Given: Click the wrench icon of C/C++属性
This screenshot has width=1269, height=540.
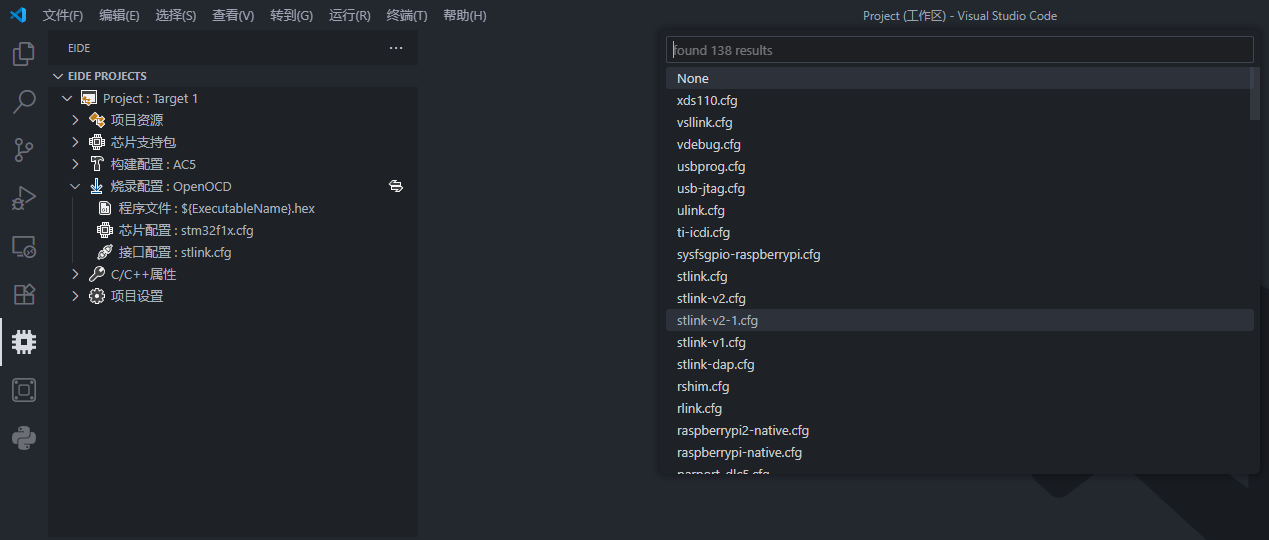Looking at the screenshot, I should 97,274.
